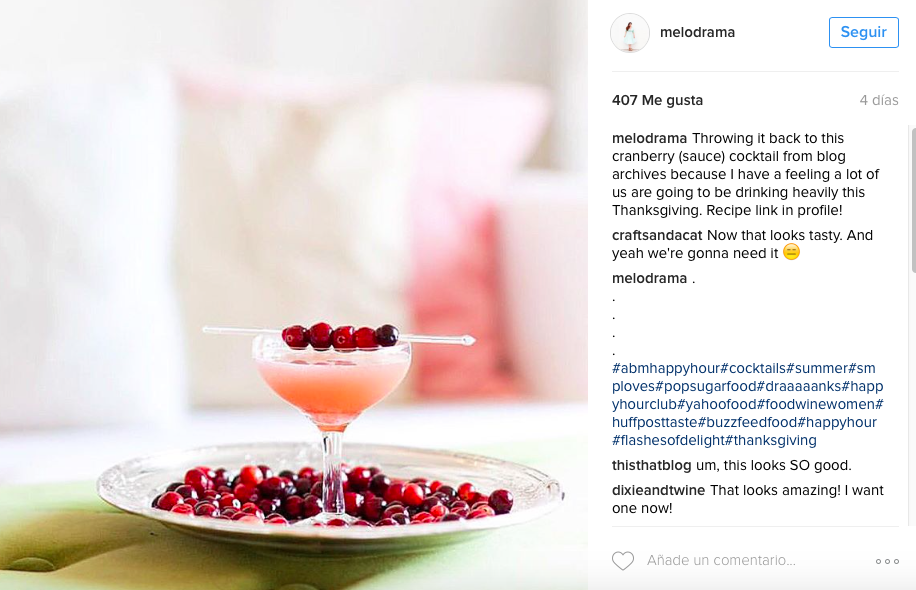The height and width of the screenshot is (590, 916).
Task: Open the #popsugarfood hashtag
Action: coord(706,386)
